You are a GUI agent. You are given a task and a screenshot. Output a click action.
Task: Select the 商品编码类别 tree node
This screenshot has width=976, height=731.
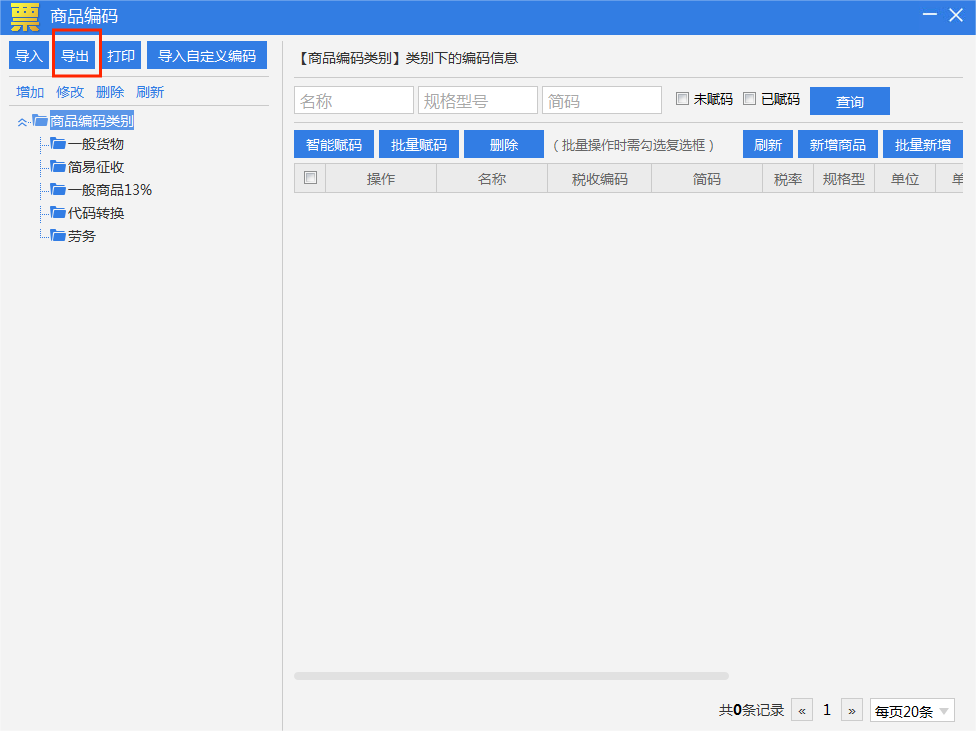[92, 121]
